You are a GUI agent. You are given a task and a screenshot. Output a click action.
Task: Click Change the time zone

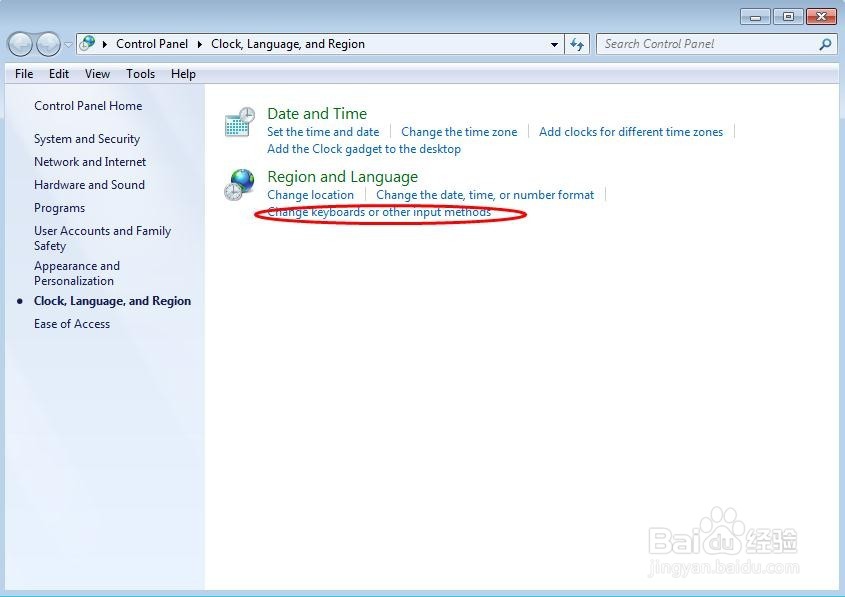(459, 132)
